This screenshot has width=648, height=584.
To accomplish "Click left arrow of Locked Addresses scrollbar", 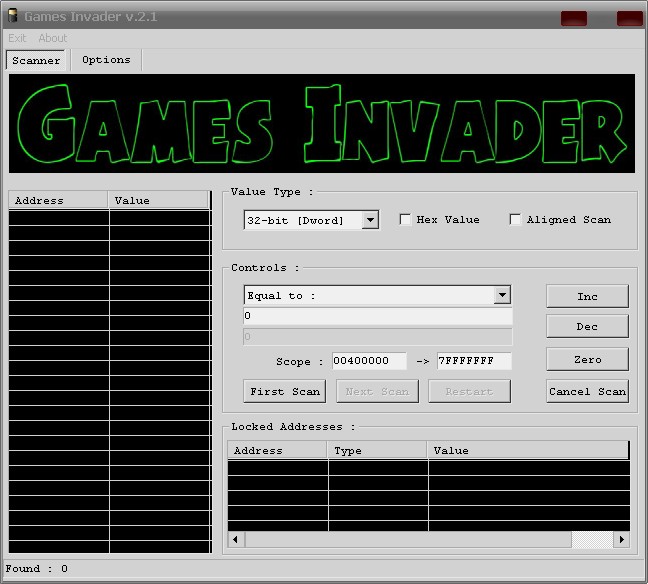I will pyautogui.click(x=236, y=539).
